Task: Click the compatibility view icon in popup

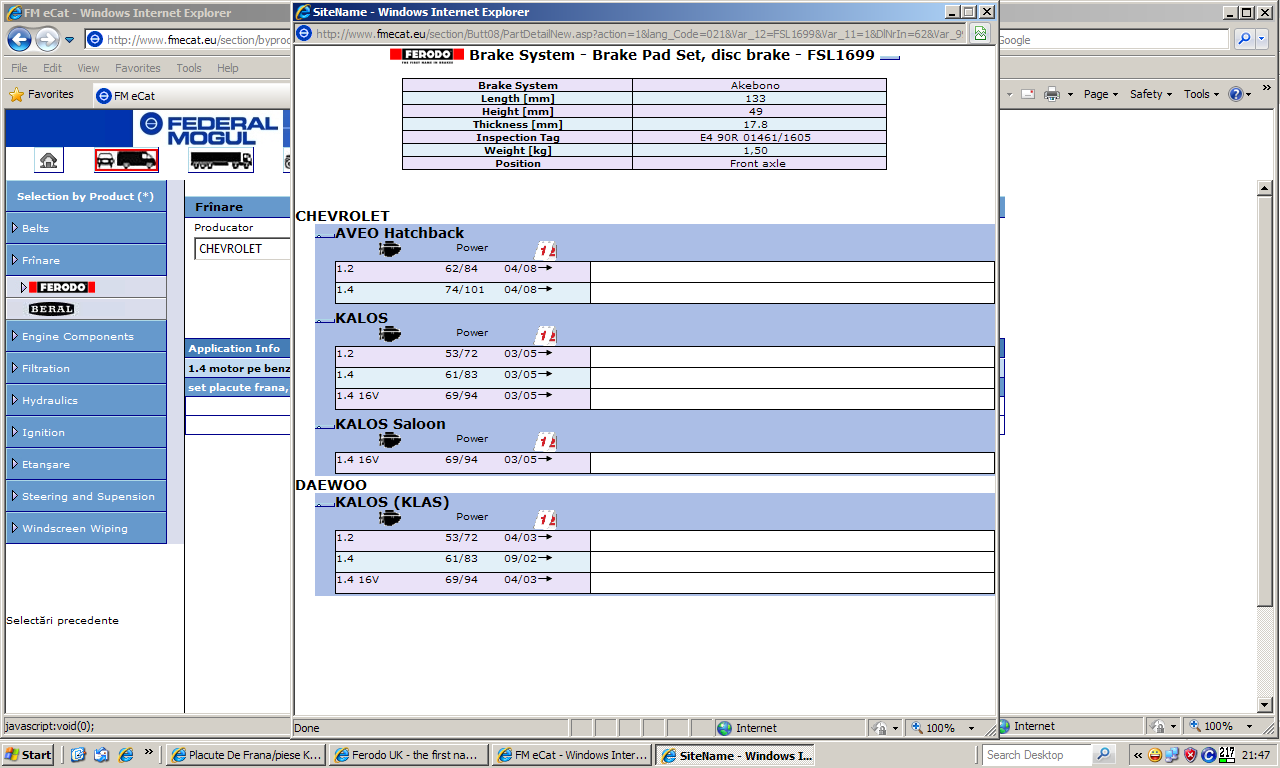Action: point(980,34)
